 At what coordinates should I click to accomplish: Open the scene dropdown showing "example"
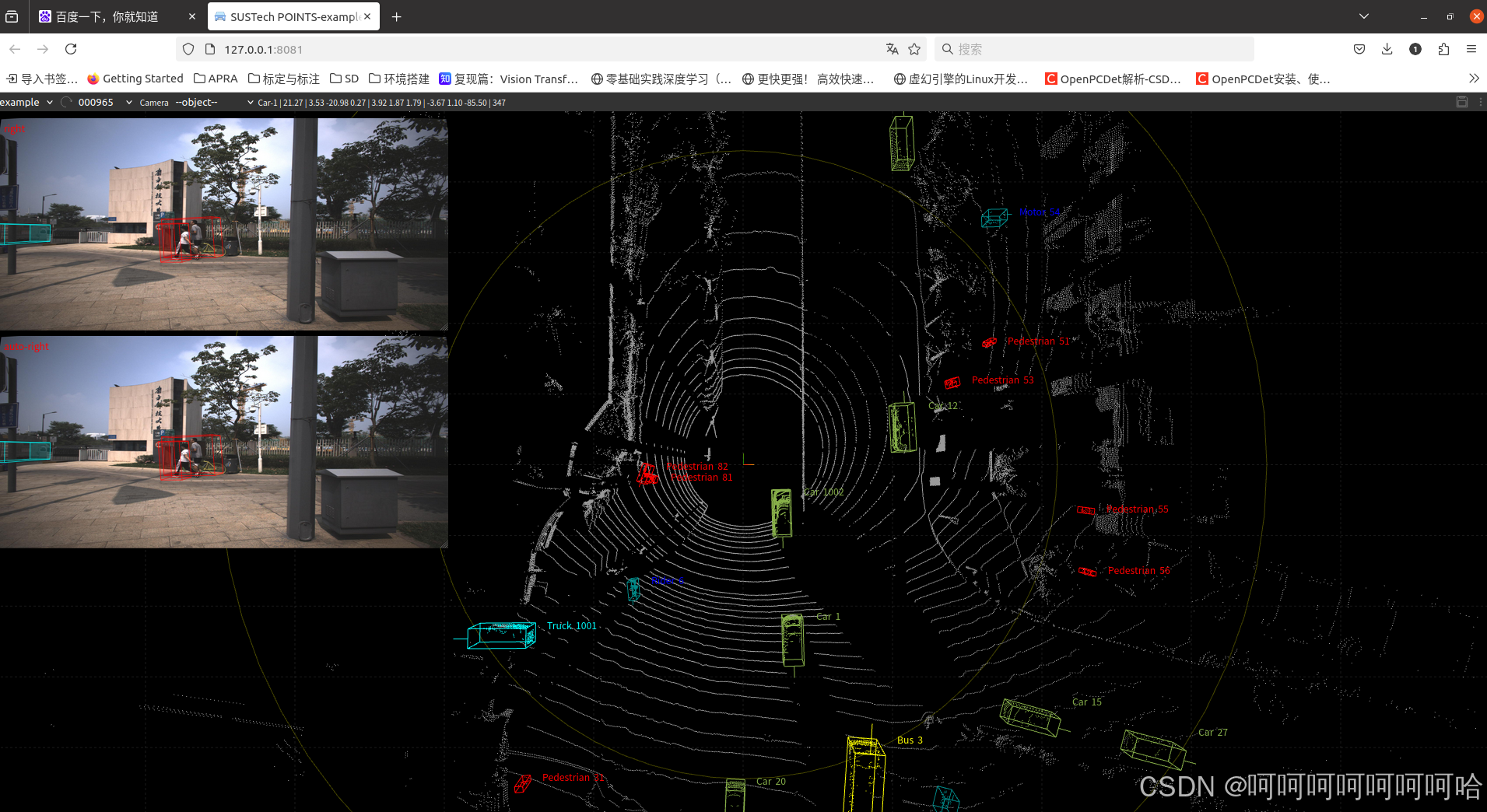(27, 102)
